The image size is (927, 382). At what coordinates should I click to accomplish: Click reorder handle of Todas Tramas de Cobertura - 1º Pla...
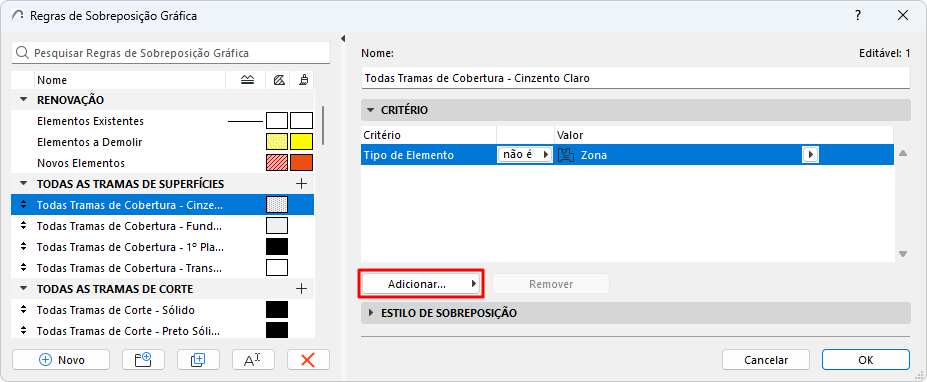click(x=23, y=247)
